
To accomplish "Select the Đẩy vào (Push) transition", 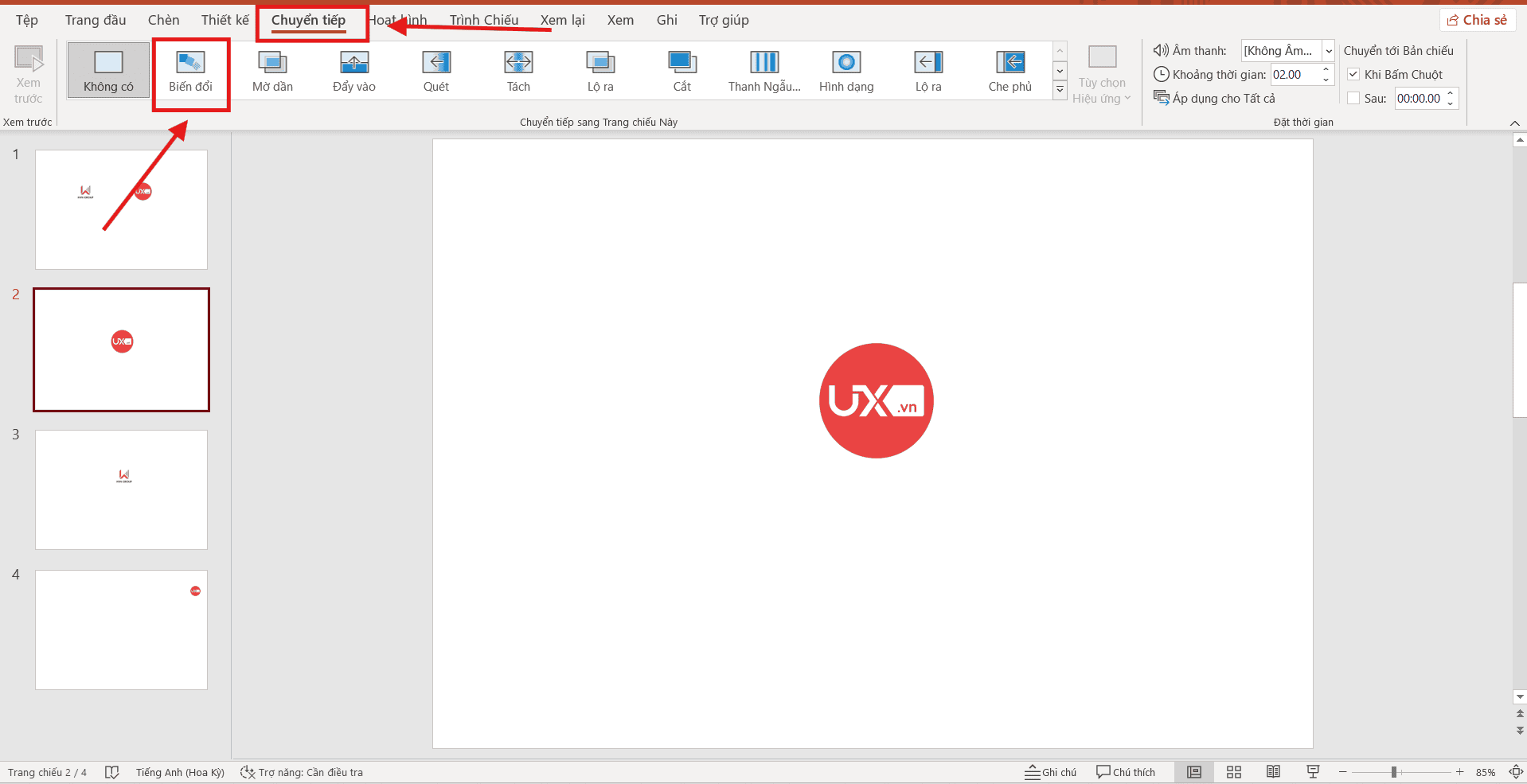I will tap(353, 70).
